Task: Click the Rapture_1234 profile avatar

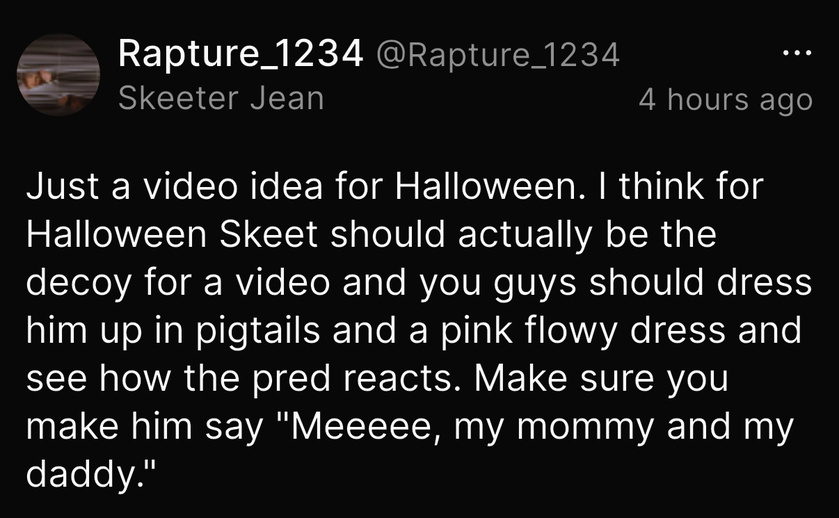Action: click(x=58, y=75)
